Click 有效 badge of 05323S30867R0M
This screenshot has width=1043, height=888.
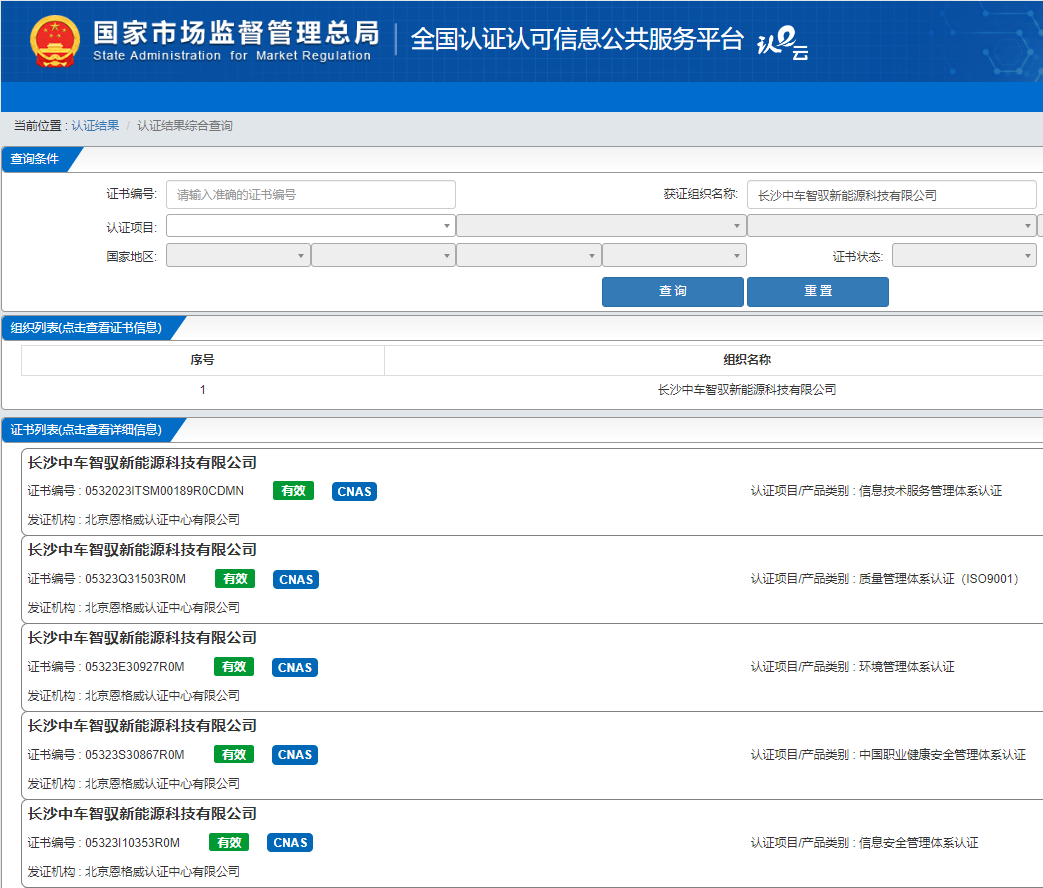(234, 754)
